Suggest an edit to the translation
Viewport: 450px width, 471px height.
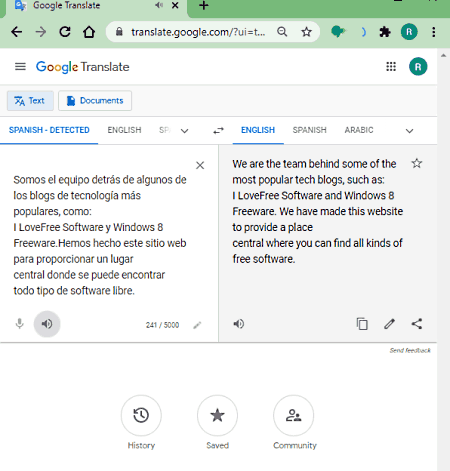(389, 324)
